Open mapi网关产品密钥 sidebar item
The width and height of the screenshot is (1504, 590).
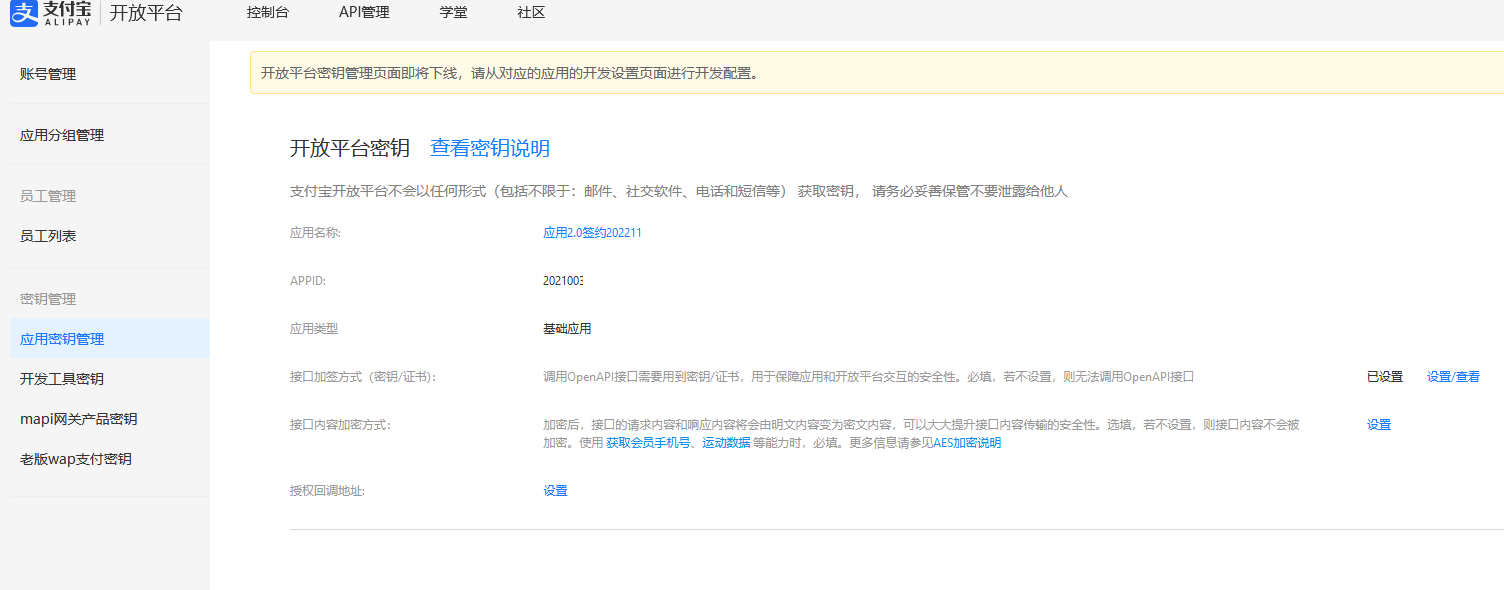[x=79, y=419]
